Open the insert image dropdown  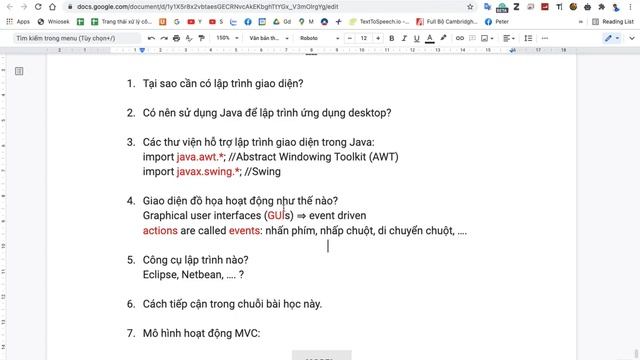[x=487, y=38]
